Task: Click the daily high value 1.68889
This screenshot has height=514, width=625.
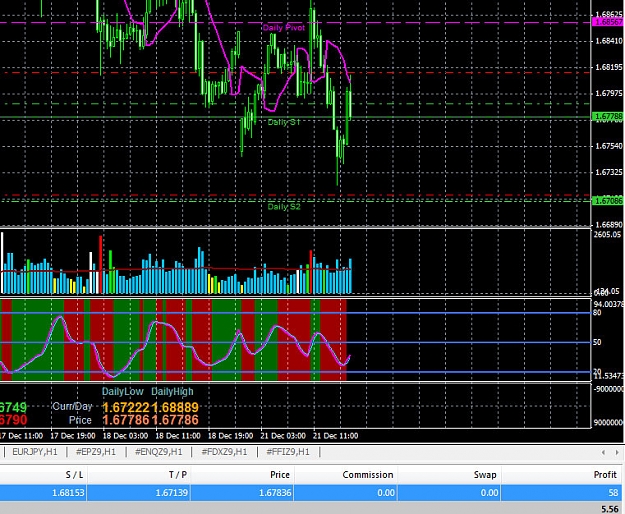Action: coord(175,407)
